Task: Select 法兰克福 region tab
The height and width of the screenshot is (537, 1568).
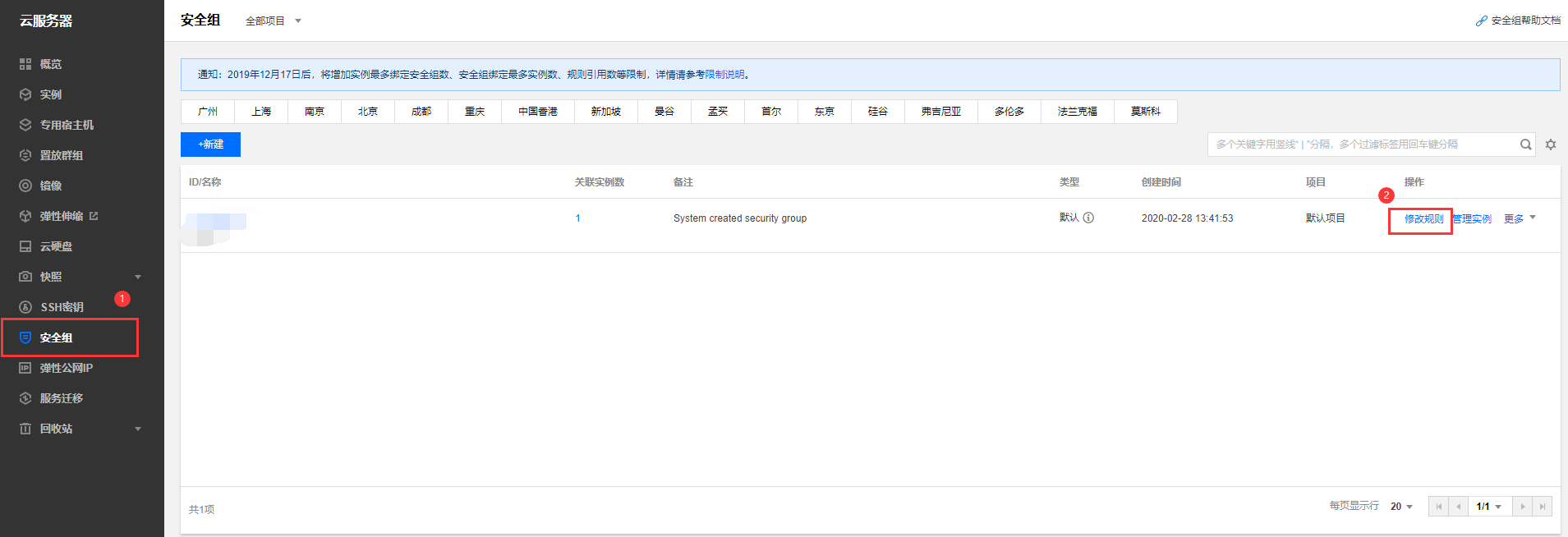Action: pyautogui.click(x=1078, y=112)
